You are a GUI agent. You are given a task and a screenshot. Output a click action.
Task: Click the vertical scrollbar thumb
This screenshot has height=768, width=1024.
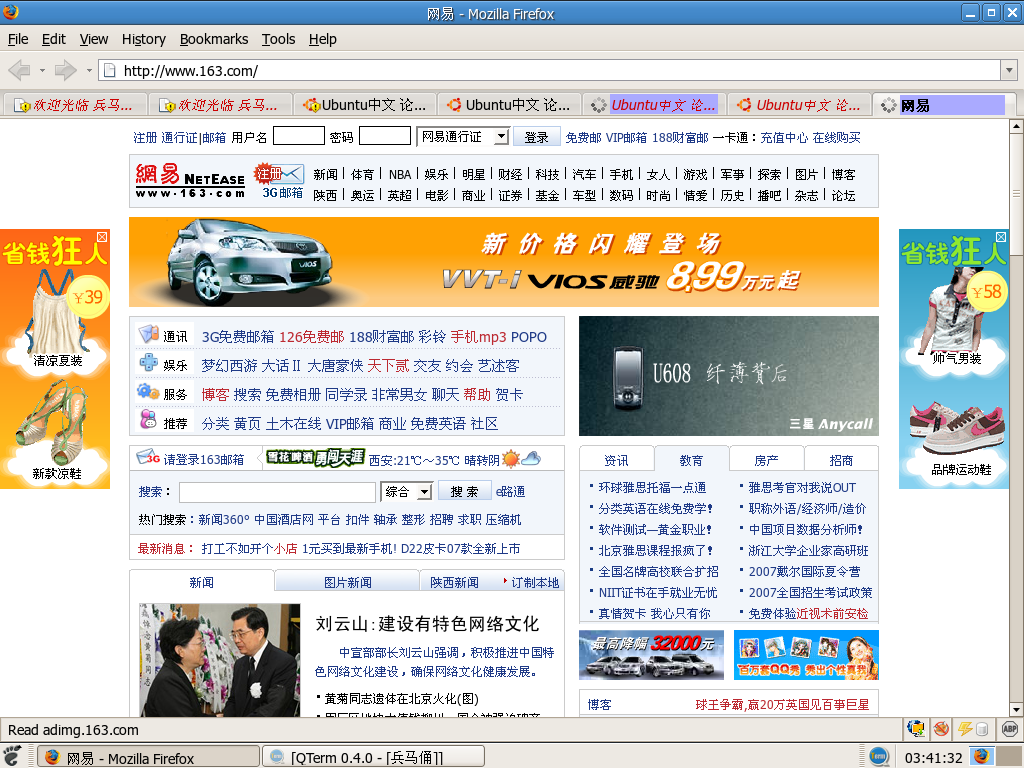click(x=1016, y=193)
